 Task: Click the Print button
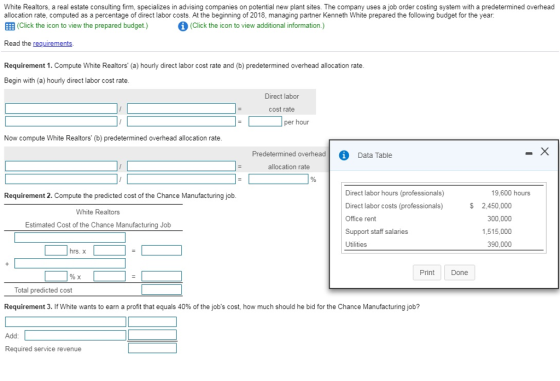(427, 272)
